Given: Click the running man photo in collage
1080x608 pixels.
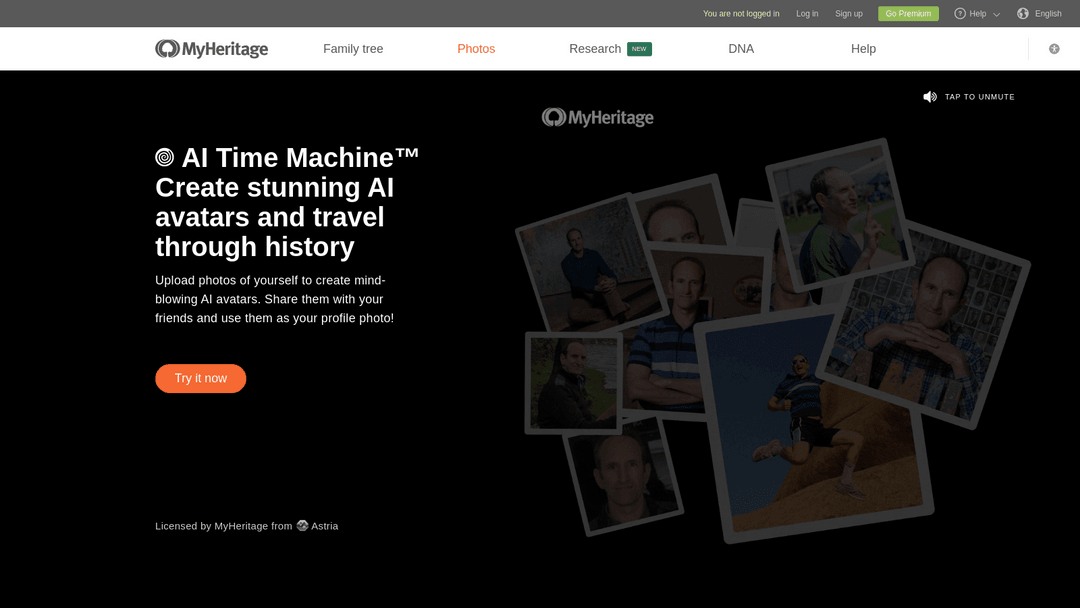Looking at the screenshot, I should pos(814,421).
